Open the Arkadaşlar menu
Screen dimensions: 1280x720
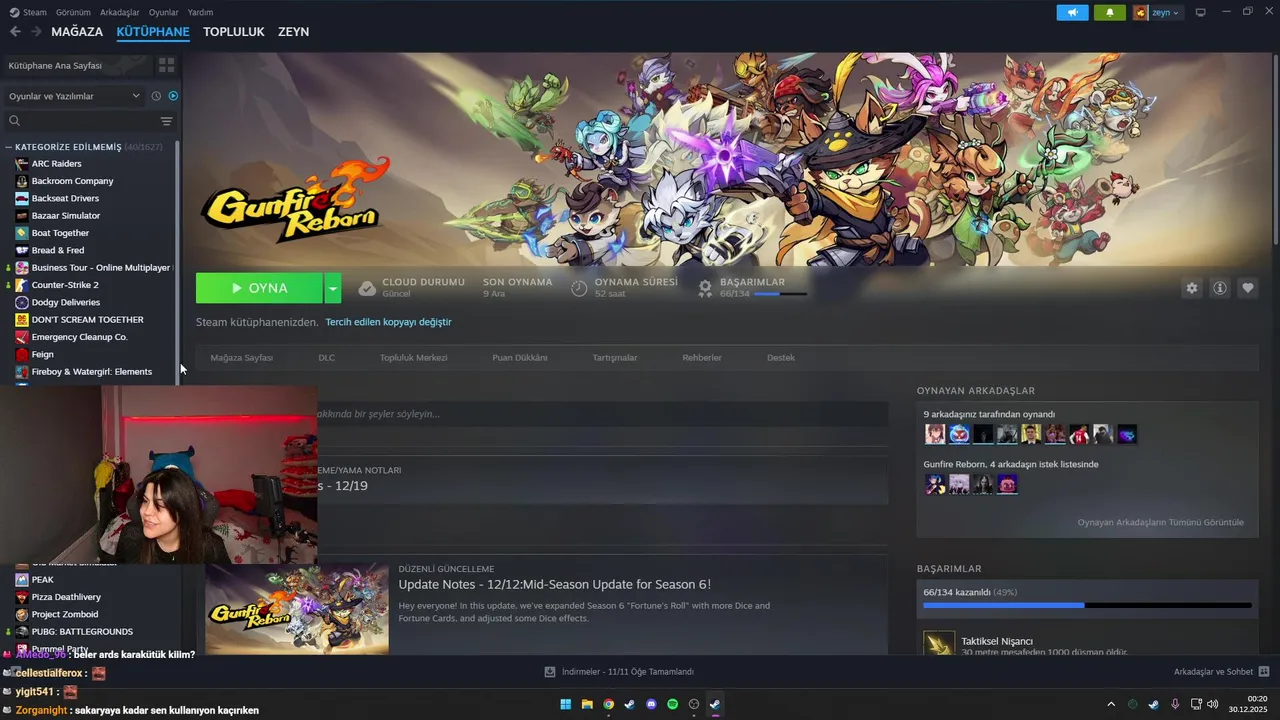[120, 12]
